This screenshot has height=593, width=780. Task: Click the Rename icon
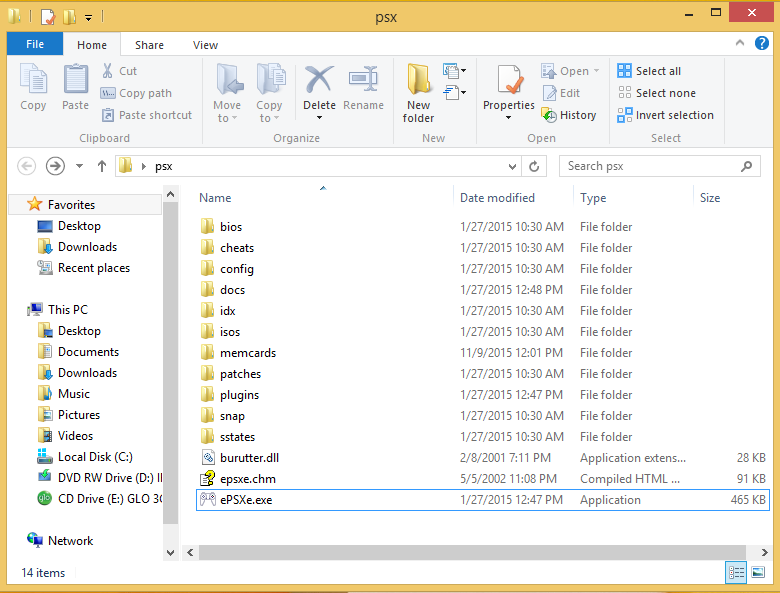click(x=363, y=79)
